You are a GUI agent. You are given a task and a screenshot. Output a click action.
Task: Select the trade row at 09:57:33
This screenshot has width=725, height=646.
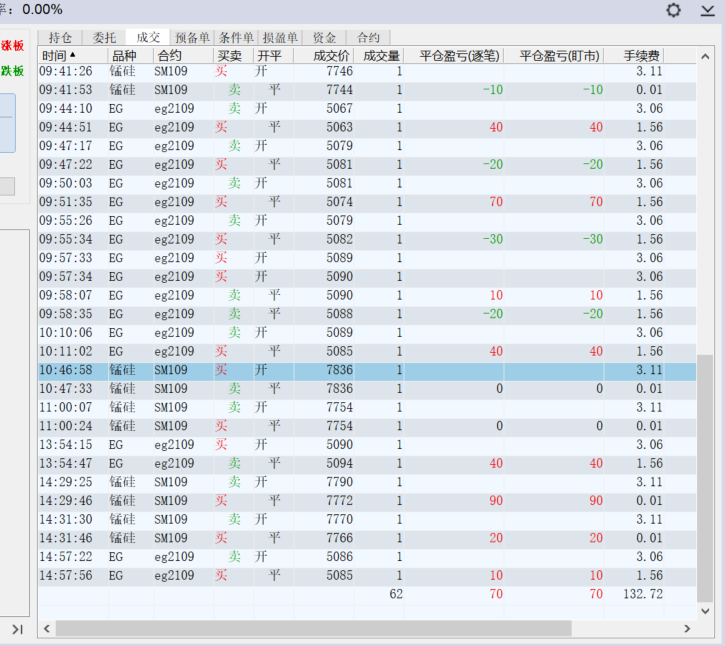367,258
